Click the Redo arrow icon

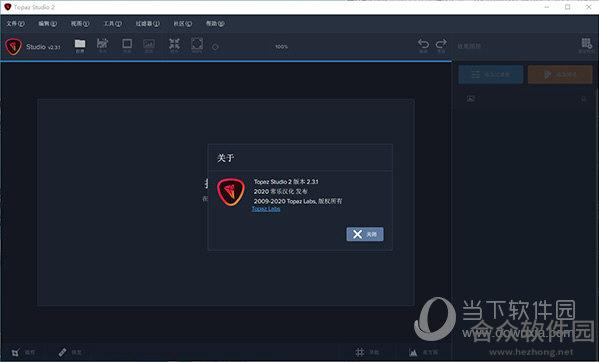441,45
